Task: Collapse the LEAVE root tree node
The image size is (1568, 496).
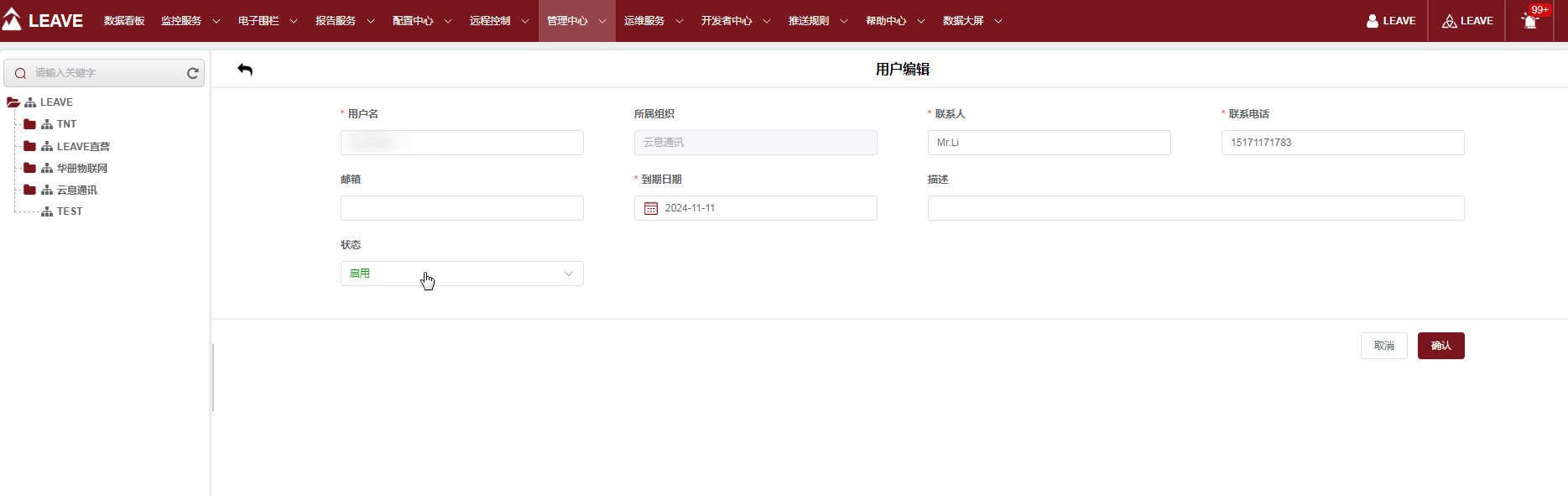Action: coord(13,102)
